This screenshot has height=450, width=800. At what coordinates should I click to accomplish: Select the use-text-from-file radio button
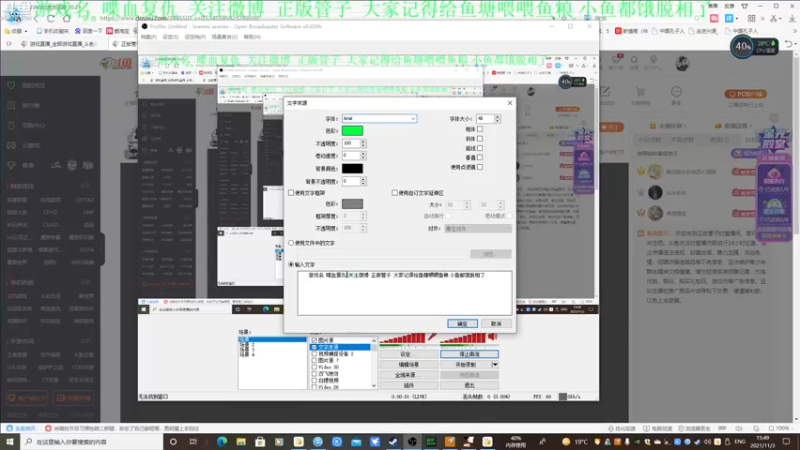(x=291, y=243)
